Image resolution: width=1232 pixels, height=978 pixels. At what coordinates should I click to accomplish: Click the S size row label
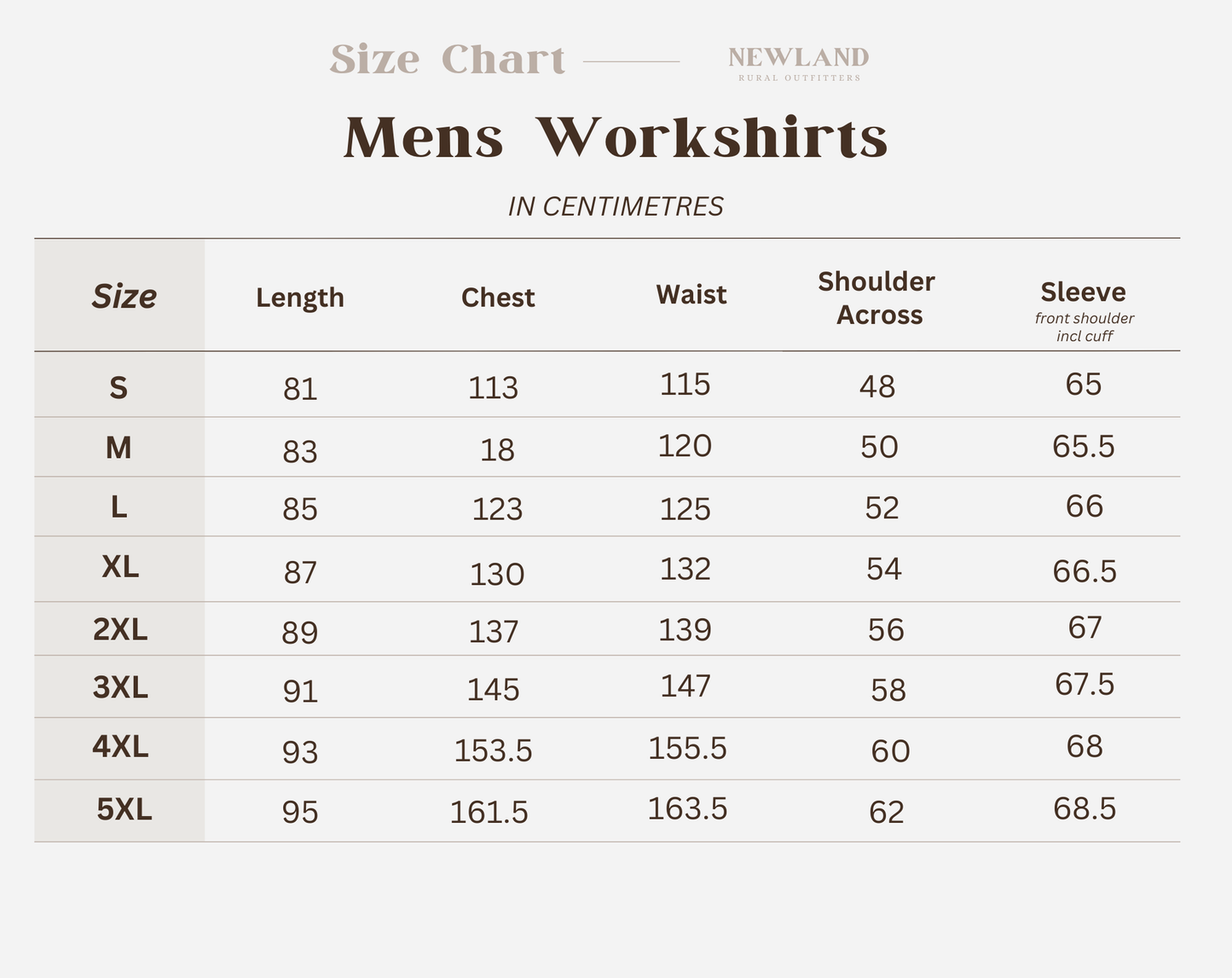(x=119, y=389)
